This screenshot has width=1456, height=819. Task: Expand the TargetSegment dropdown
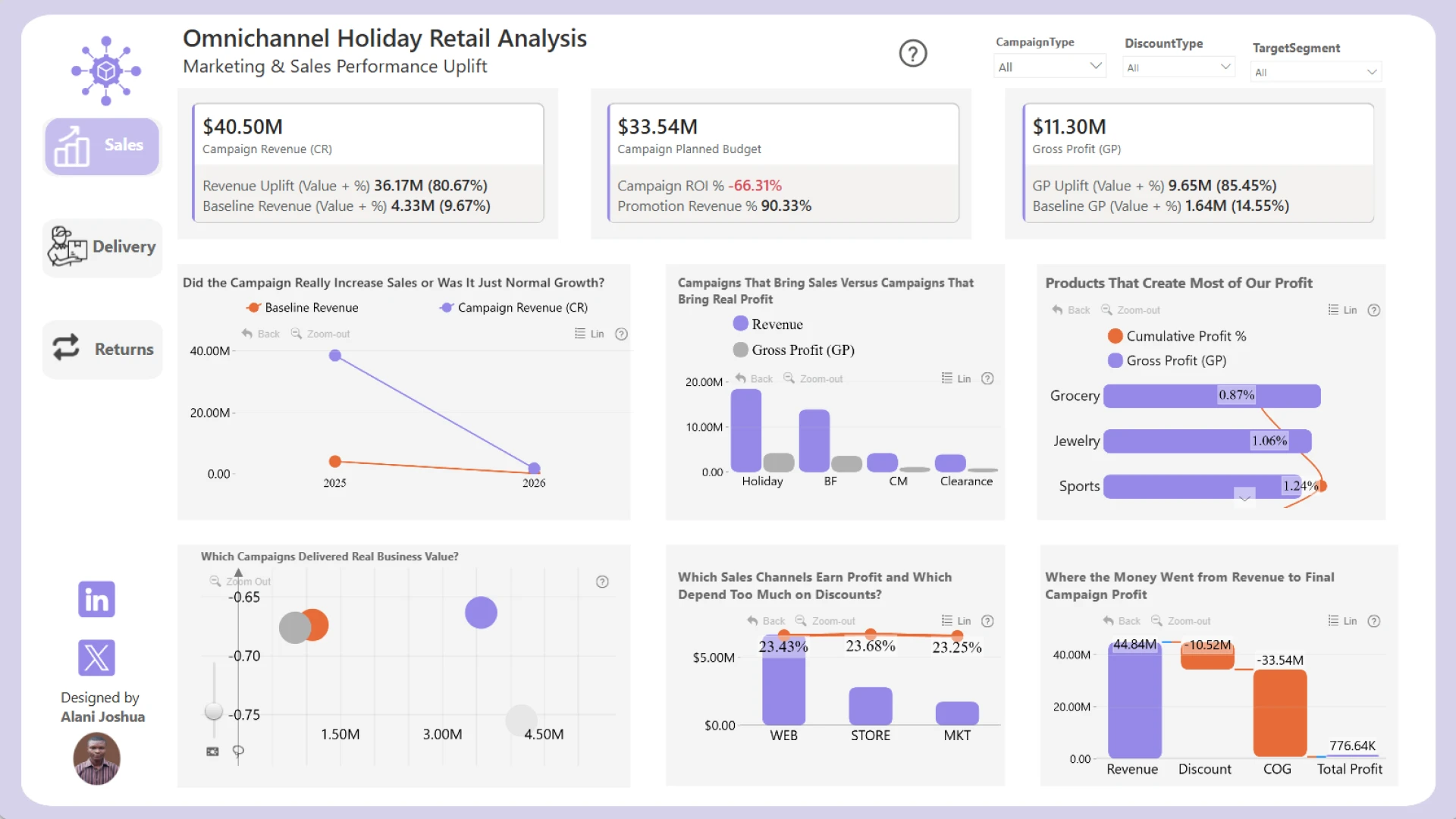click(x=1315, y=72)
